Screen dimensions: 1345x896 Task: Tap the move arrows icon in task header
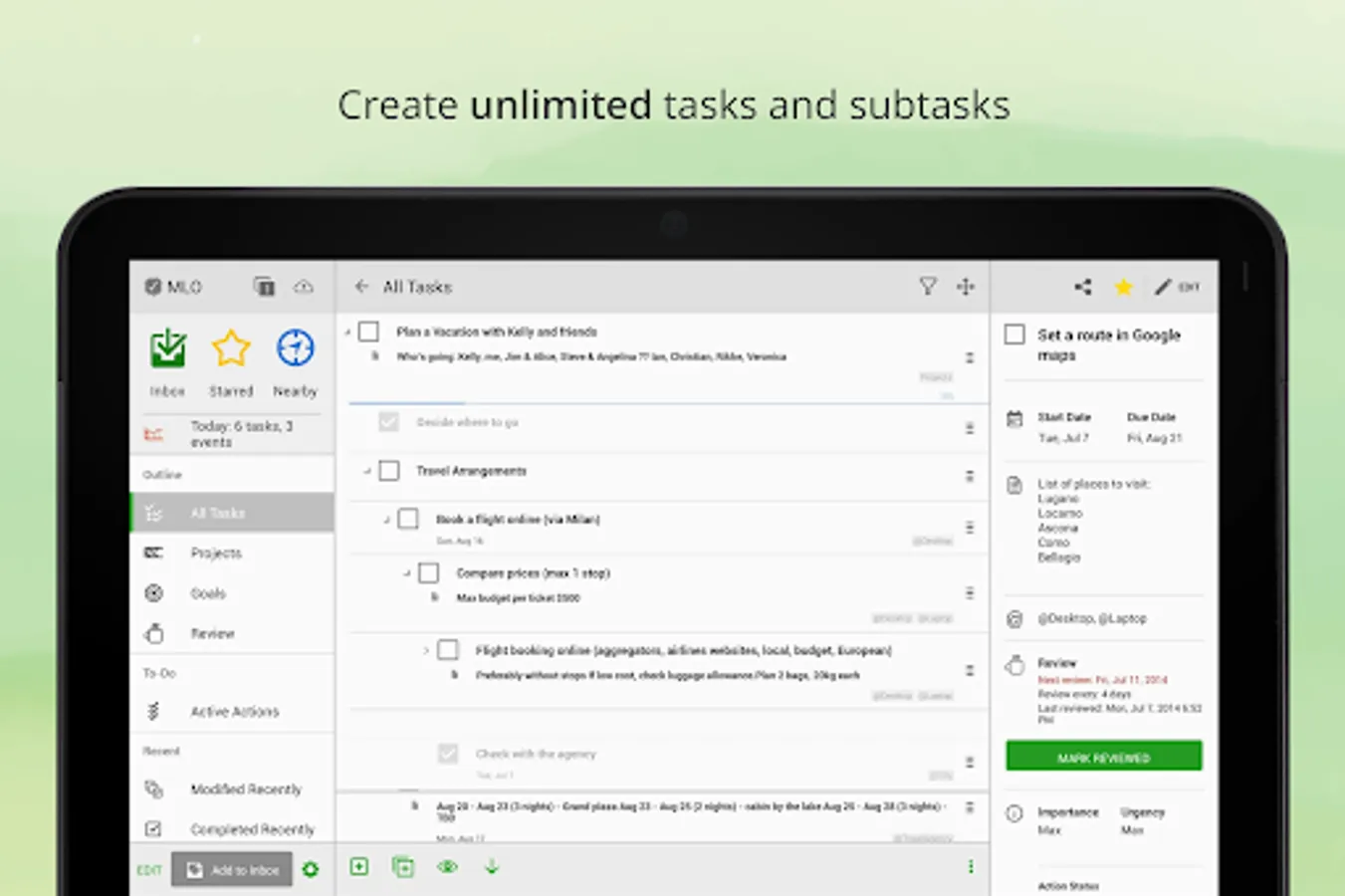point(966,287)
